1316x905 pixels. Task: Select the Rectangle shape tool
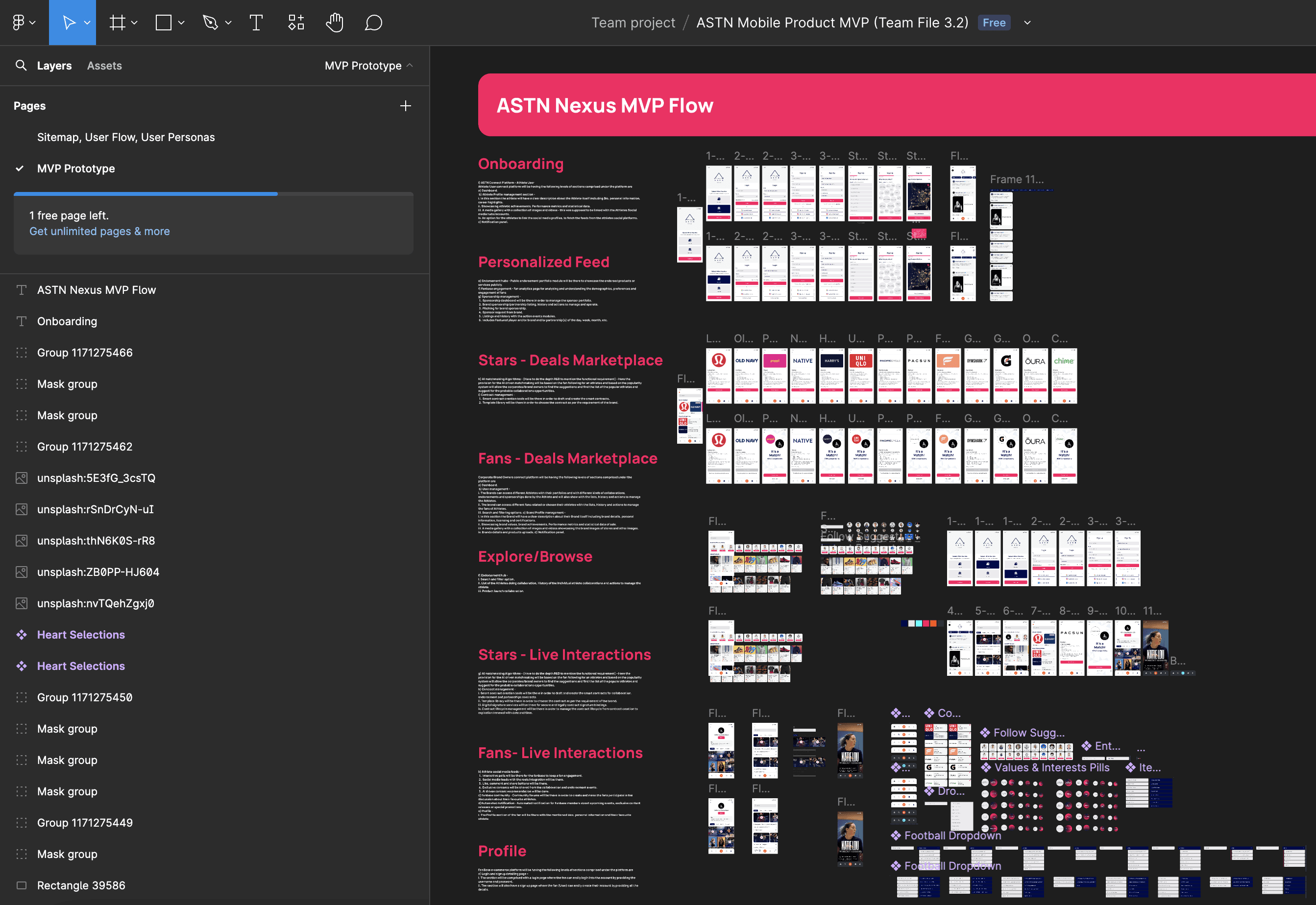click(x=163, y=23)
